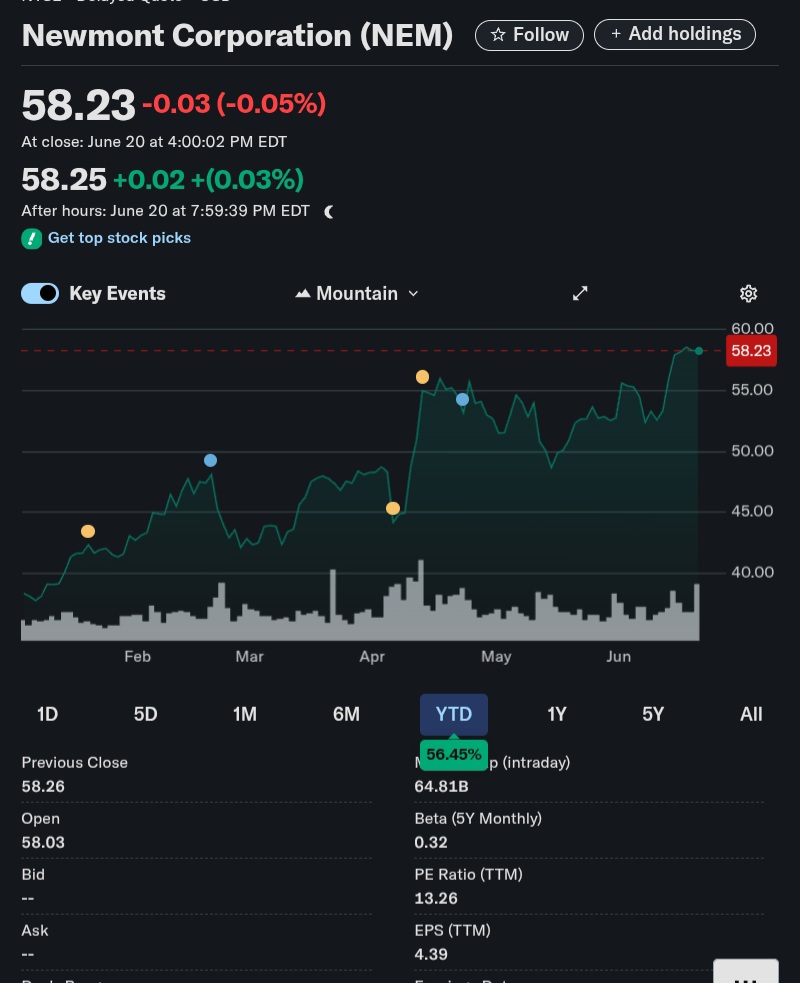Click the closing price 58.23
The width and height of the screenshot is (800, 983).
[x=78, y=105]
